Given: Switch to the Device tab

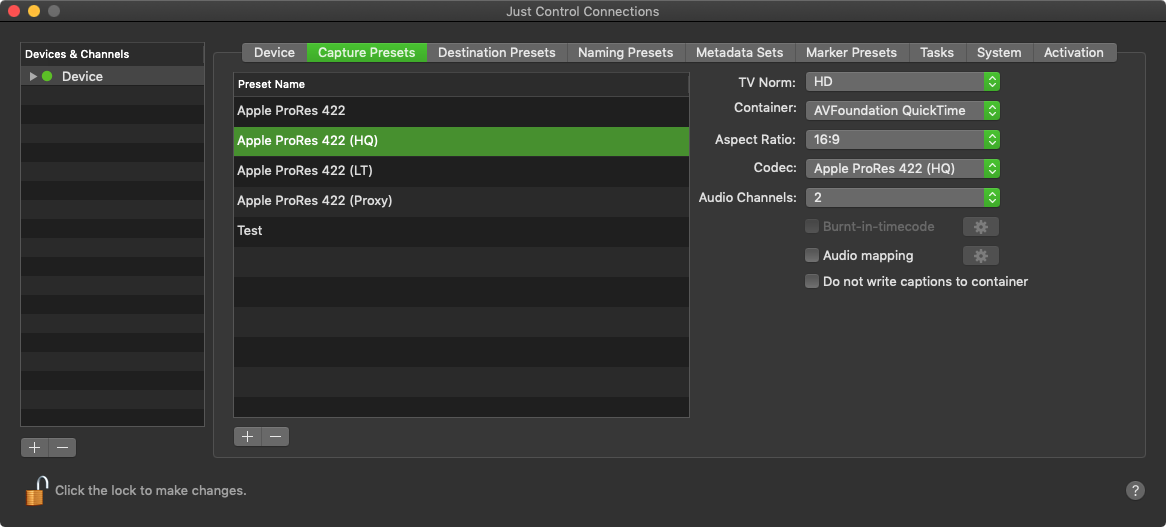Looking at the screenshot, I should (274, 53).
